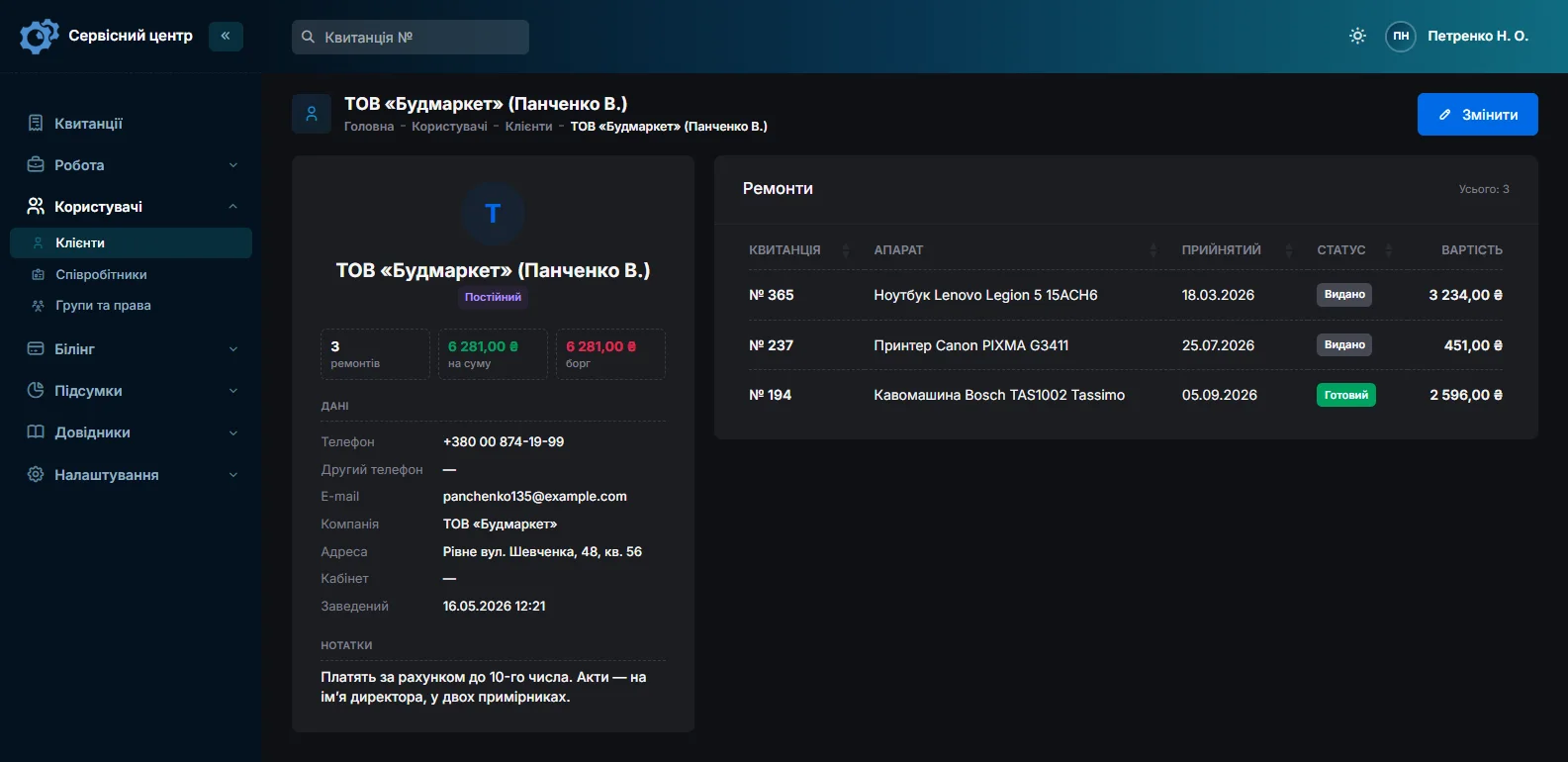Collapse the sidebar with the double-chevron button
The image size is (1568, 762).
[226, 36]
